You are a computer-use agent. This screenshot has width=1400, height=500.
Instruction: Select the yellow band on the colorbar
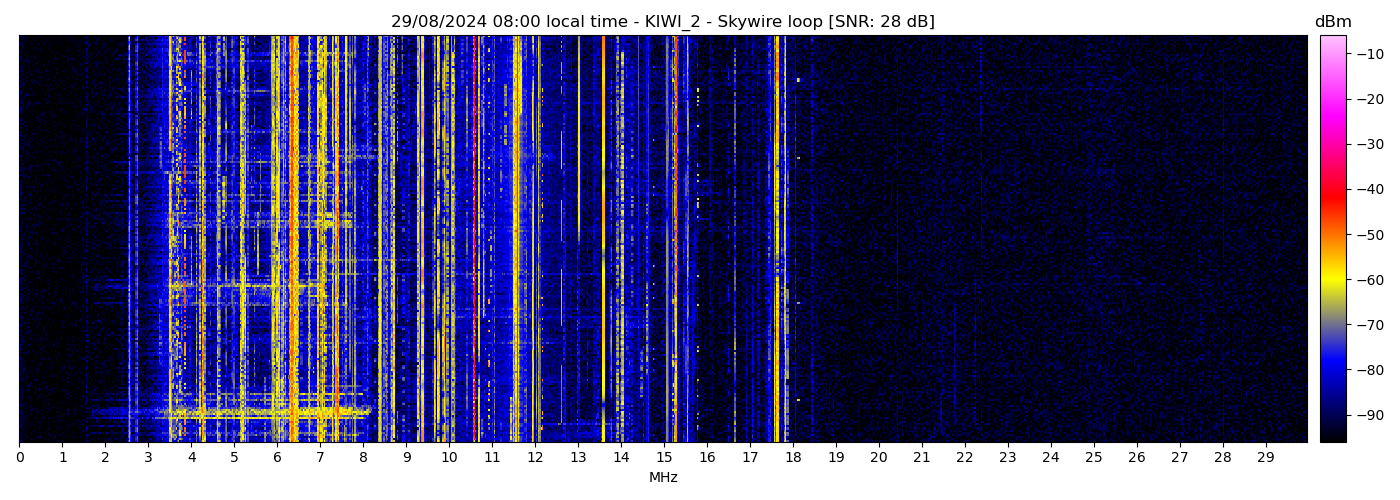(1332, 282)
